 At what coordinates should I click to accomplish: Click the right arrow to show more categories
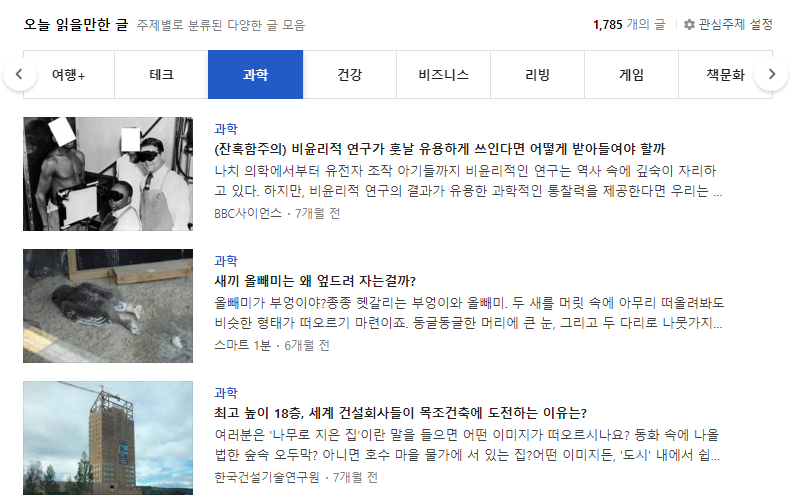771,75
